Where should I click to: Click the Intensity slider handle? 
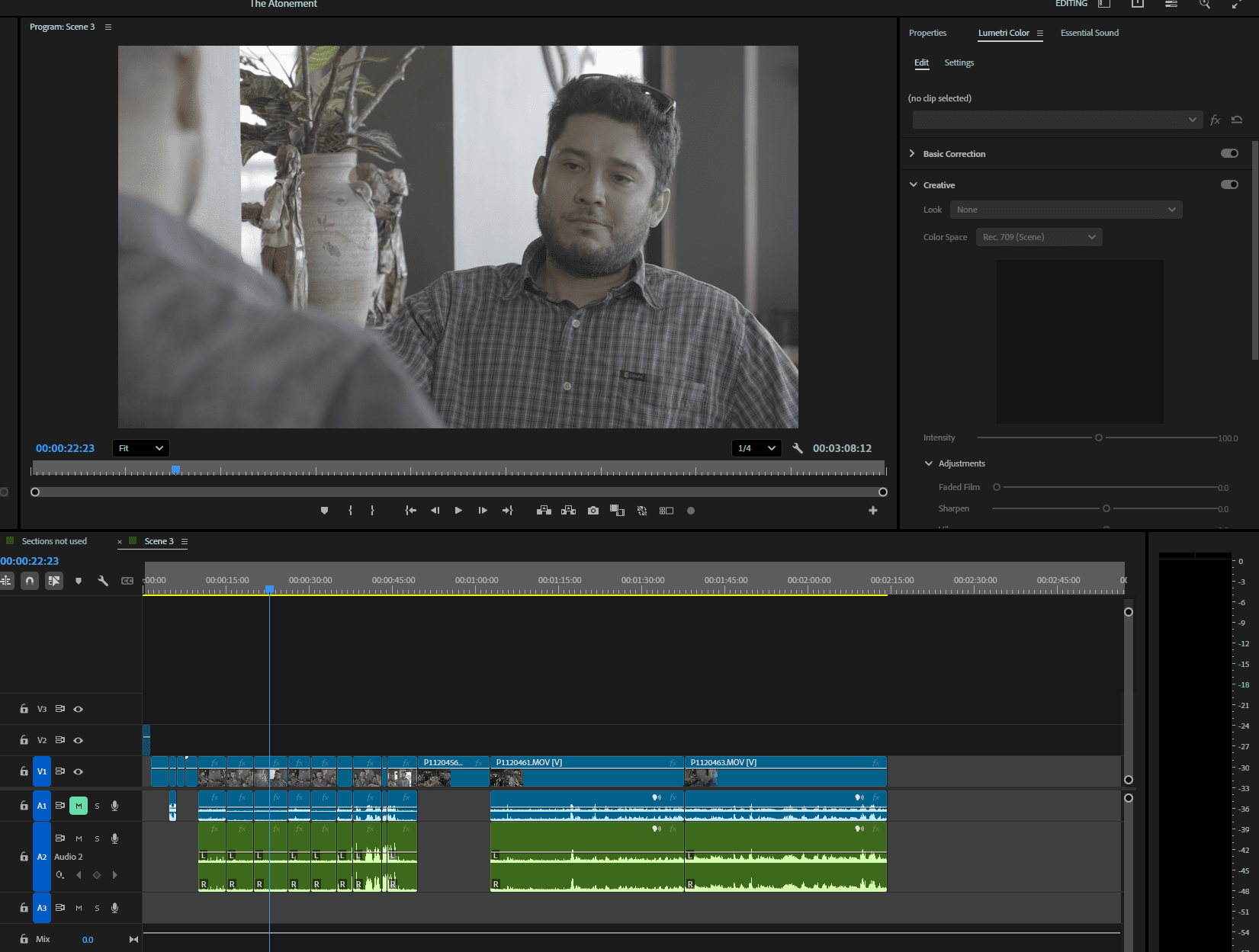point(1098,438)
